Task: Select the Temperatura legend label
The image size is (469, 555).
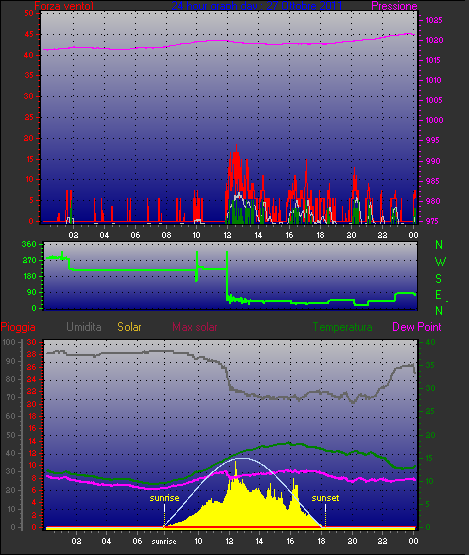Action: (342, 327)
